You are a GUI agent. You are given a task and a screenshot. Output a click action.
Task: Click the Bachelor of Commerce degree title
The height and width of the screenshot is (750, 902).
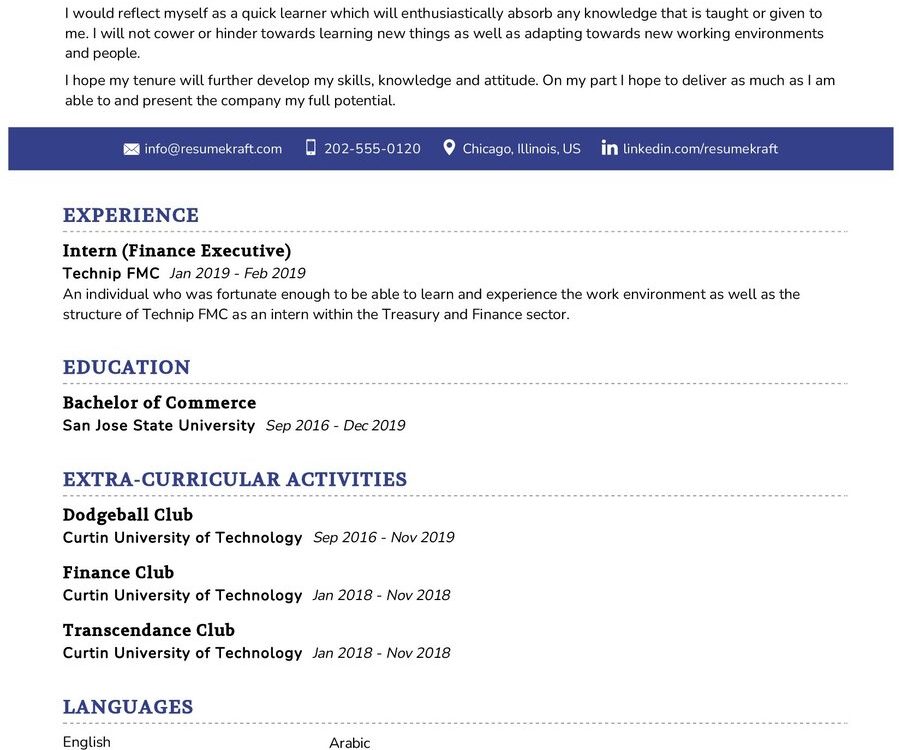pyautogui.click(x=160, y=402)
